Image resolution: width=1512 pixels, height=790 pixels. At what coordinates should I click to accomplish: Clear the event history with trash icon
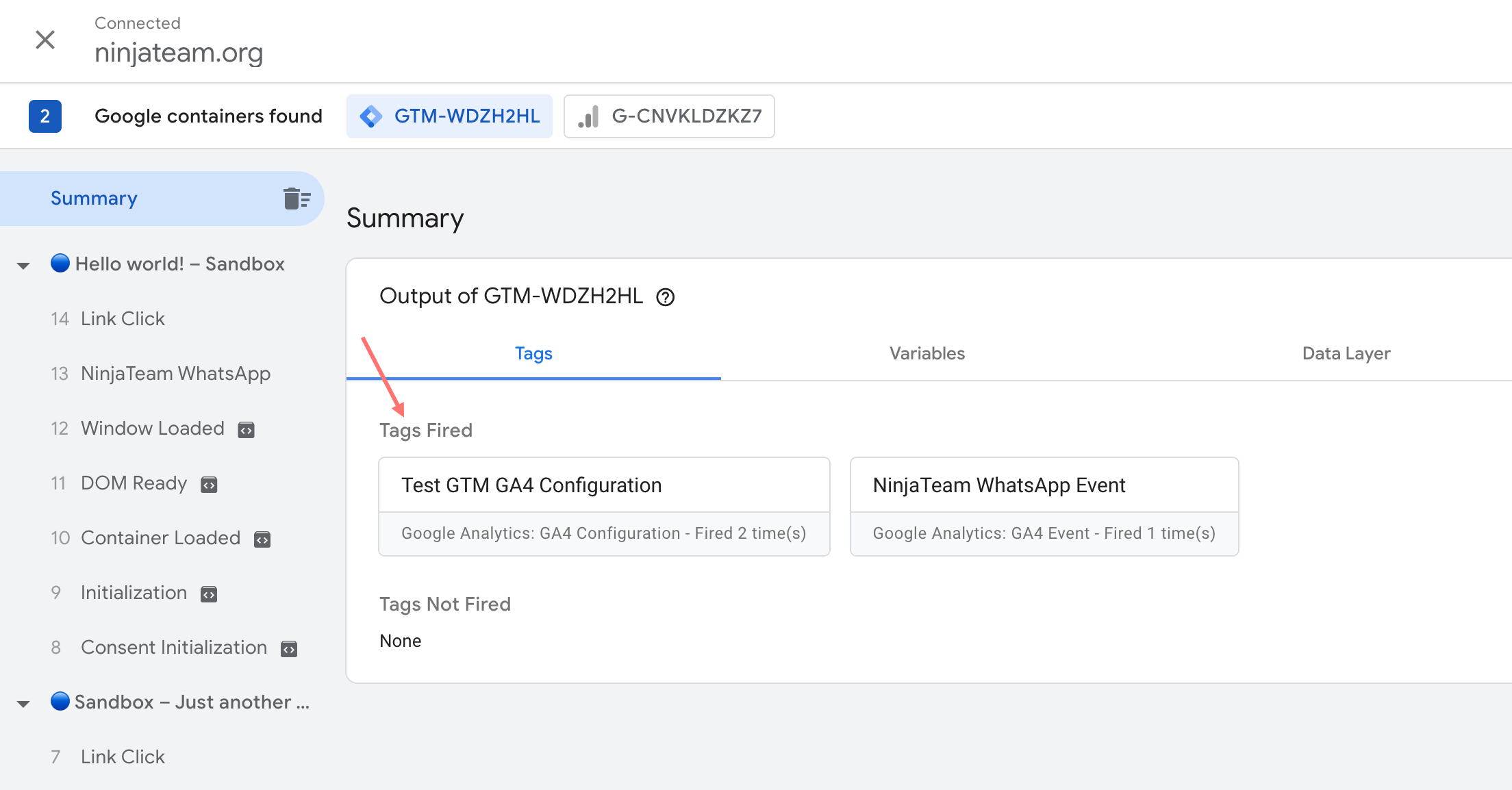point(297,199)
